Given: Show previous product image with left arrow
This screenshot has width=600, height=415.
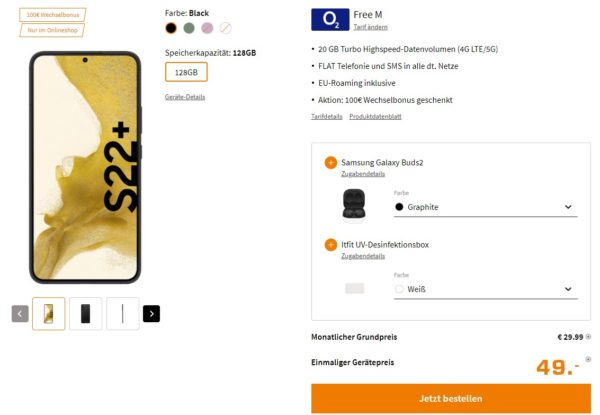Looking at the screenshot, I should coord(20,314).
